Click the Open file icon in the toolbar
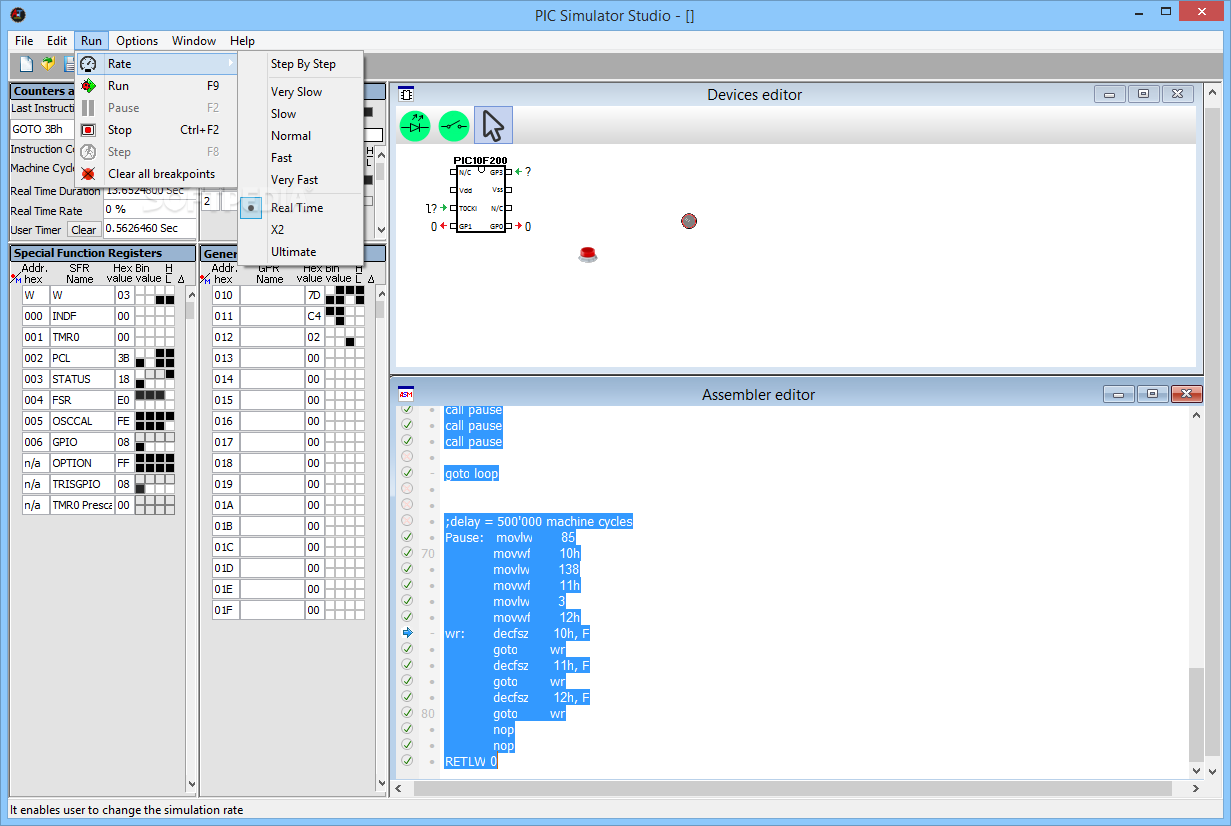This screenshot has height=826, width=1231. tap(48, 64)
